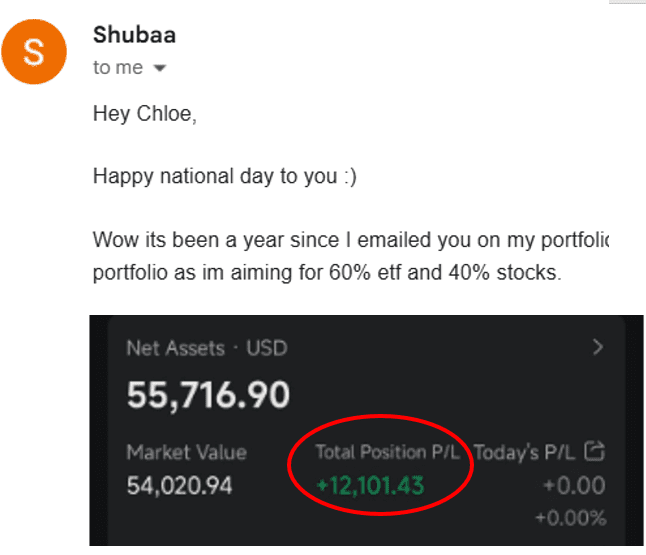Open recipient details dropdown arrow next to "to me"

[x=159, y=69]
